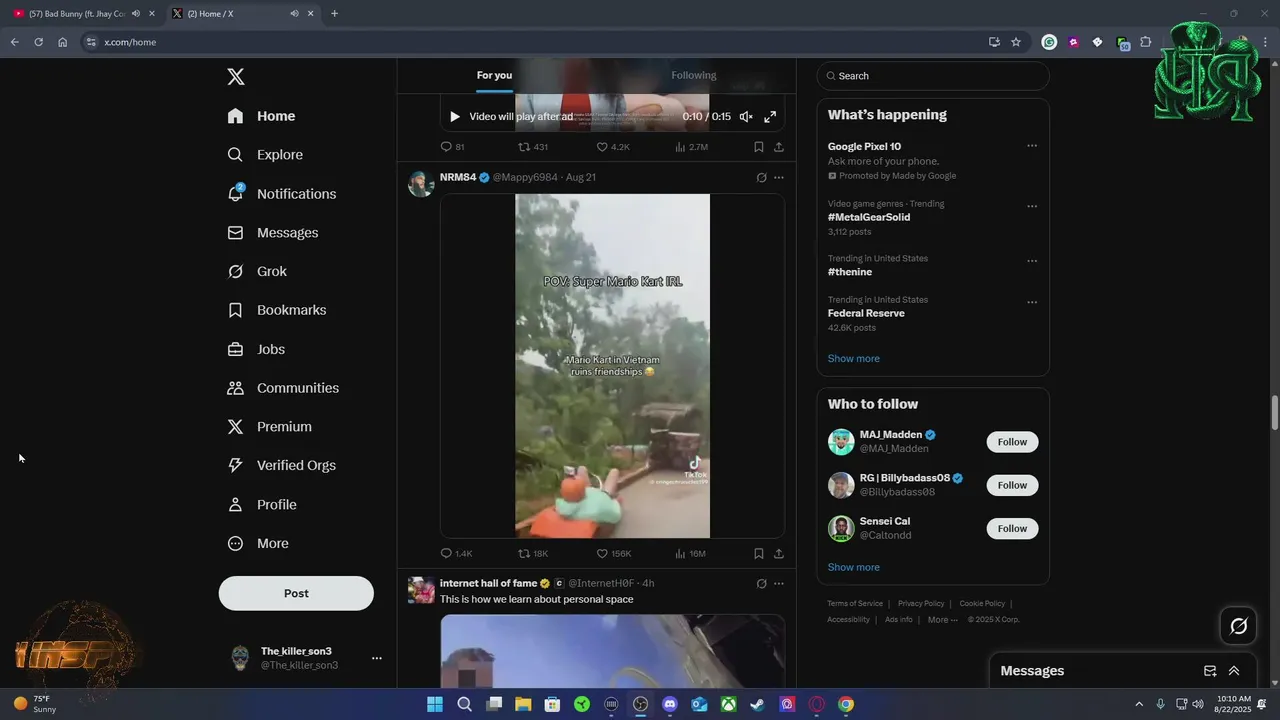Repost the post with 18K reposts
Image resolution: width=1280 pixels, height=720 pixels.
pyautogui.click(x=533, y=553)
